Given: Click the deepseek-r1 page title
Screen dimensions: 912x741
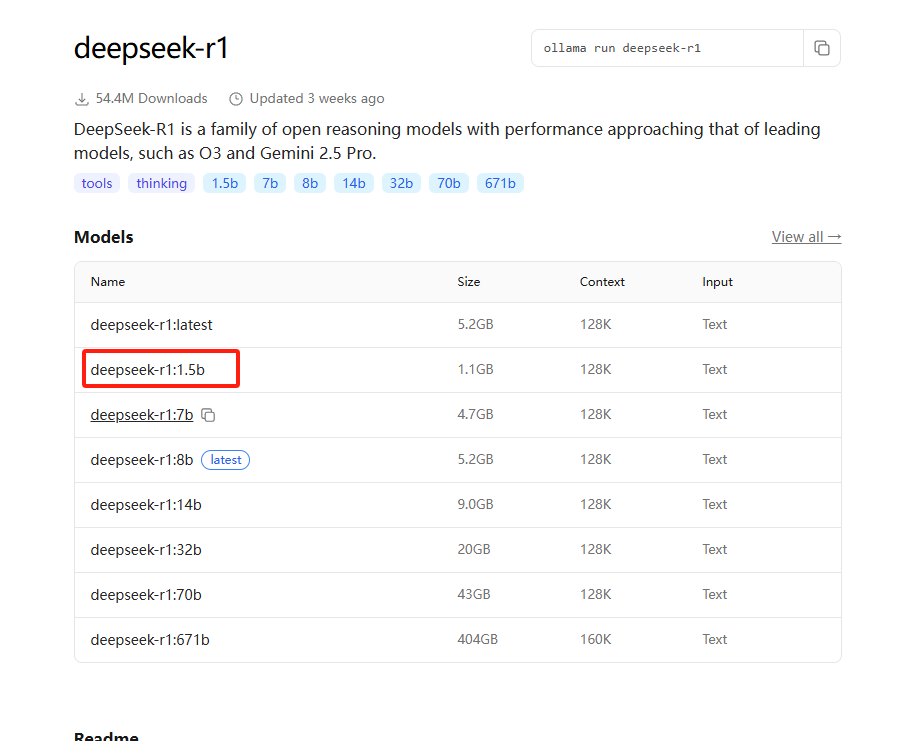Looking at the screenshot, I should [x=151, y=48].
